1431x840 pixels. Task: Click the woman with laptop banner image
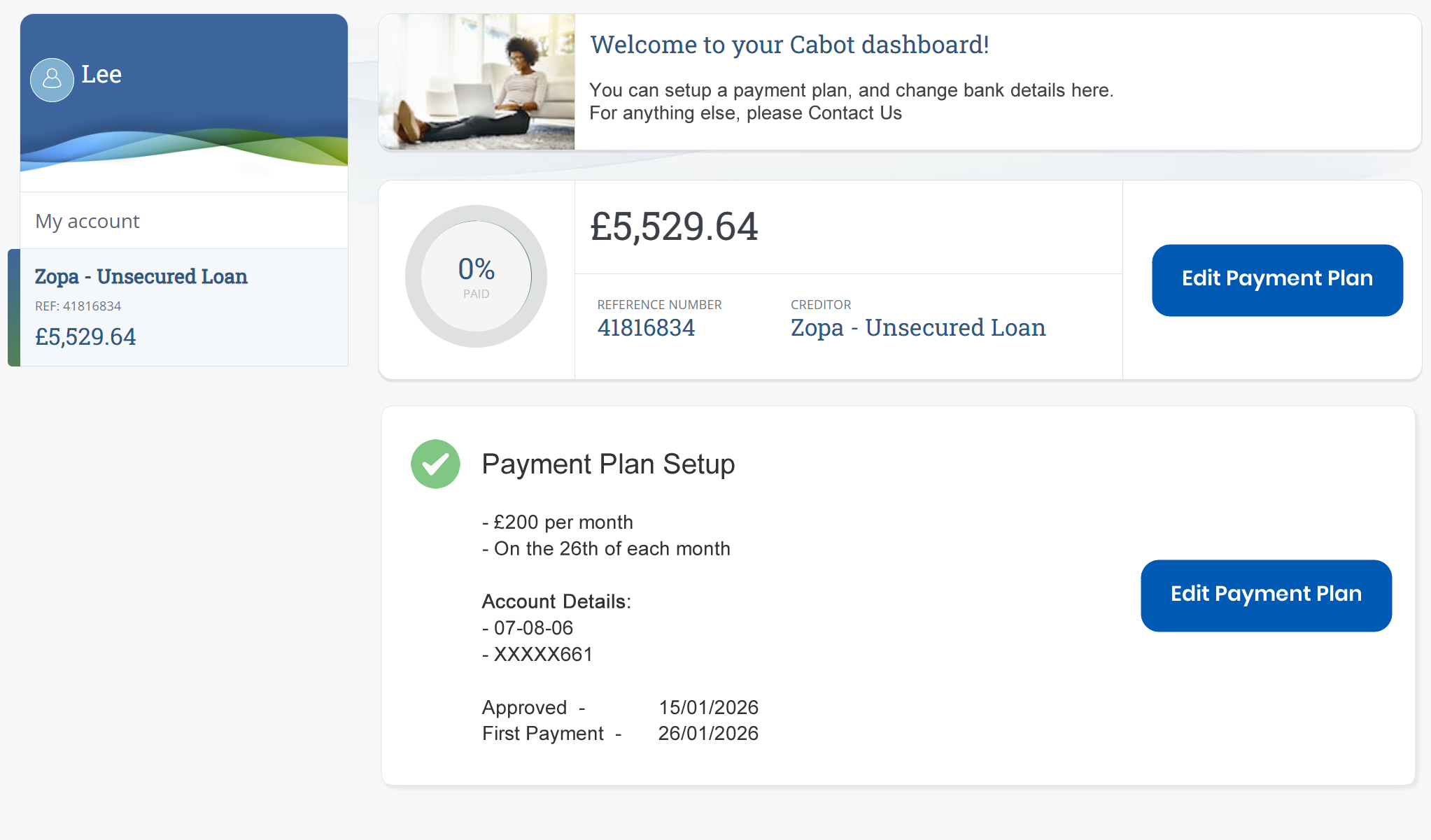pos(477,82)
